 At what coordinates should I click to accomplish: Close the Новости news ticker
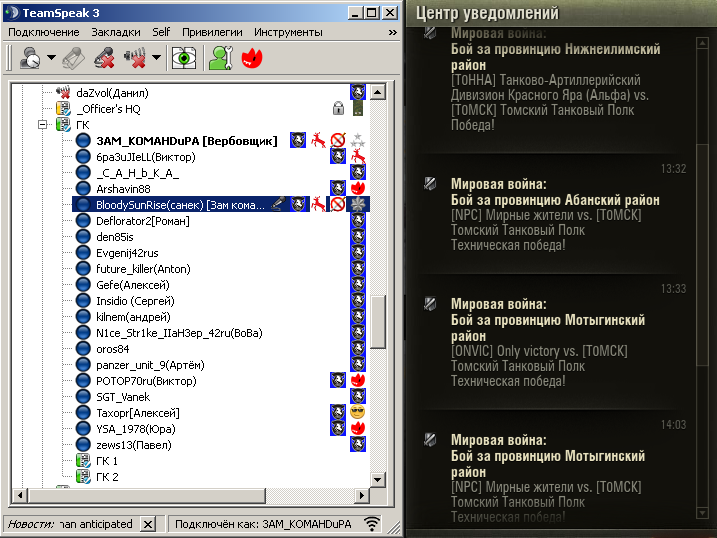click(148, 524)
